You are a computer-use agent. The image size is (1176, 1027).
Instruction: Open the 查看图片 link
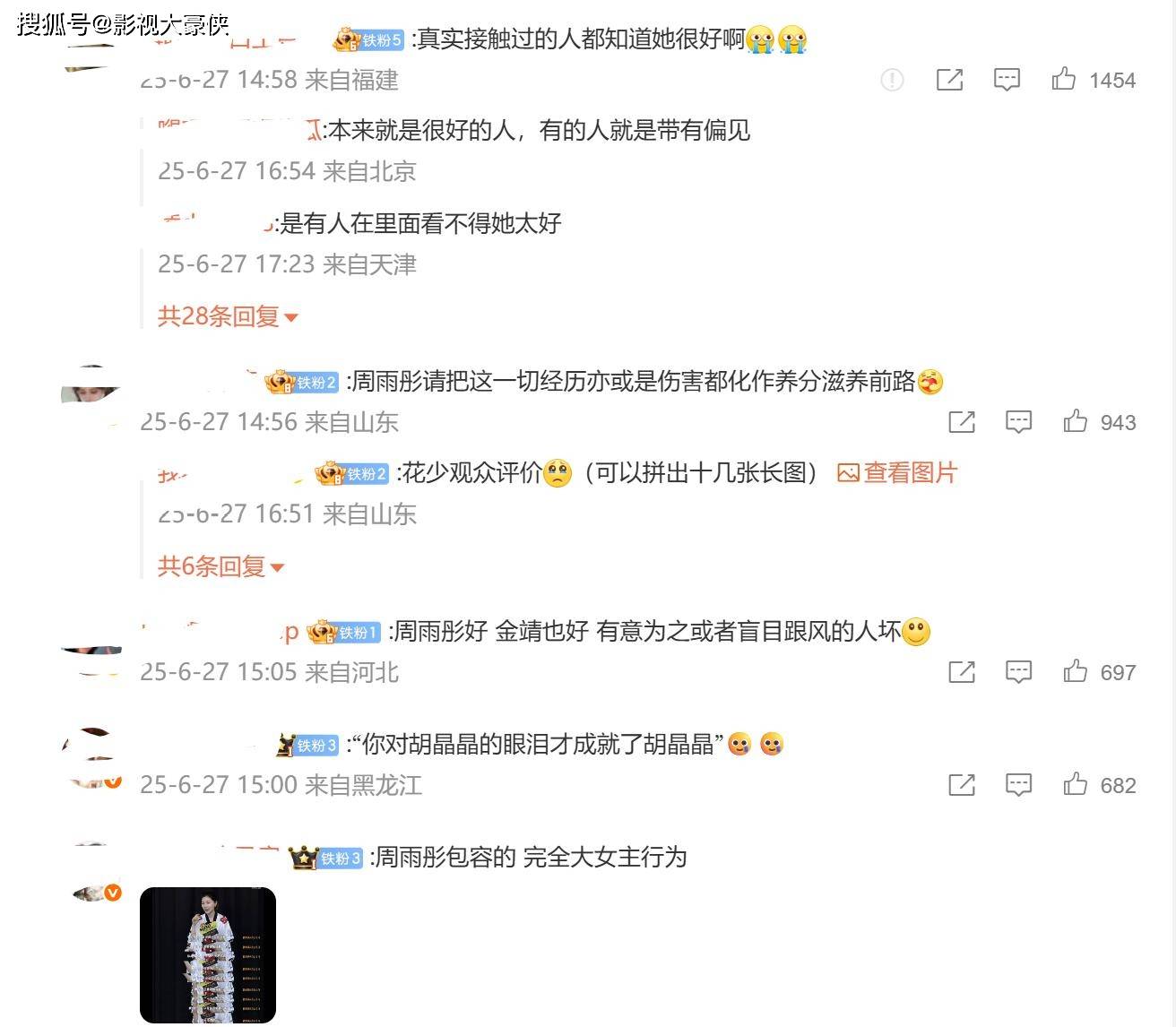pos(897,472)
